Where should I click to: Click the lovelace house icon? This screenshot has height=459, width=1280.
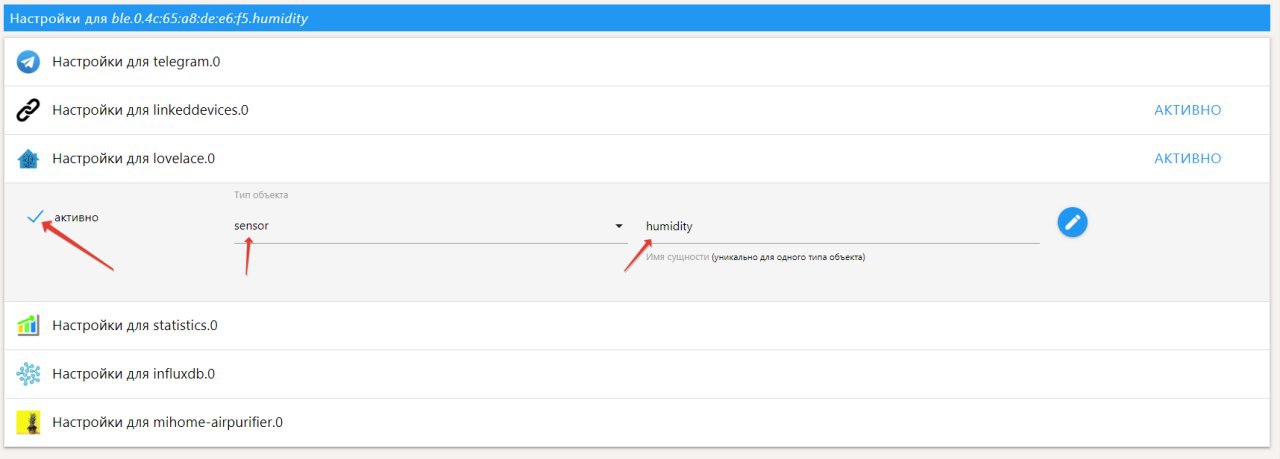click(28, 158)
